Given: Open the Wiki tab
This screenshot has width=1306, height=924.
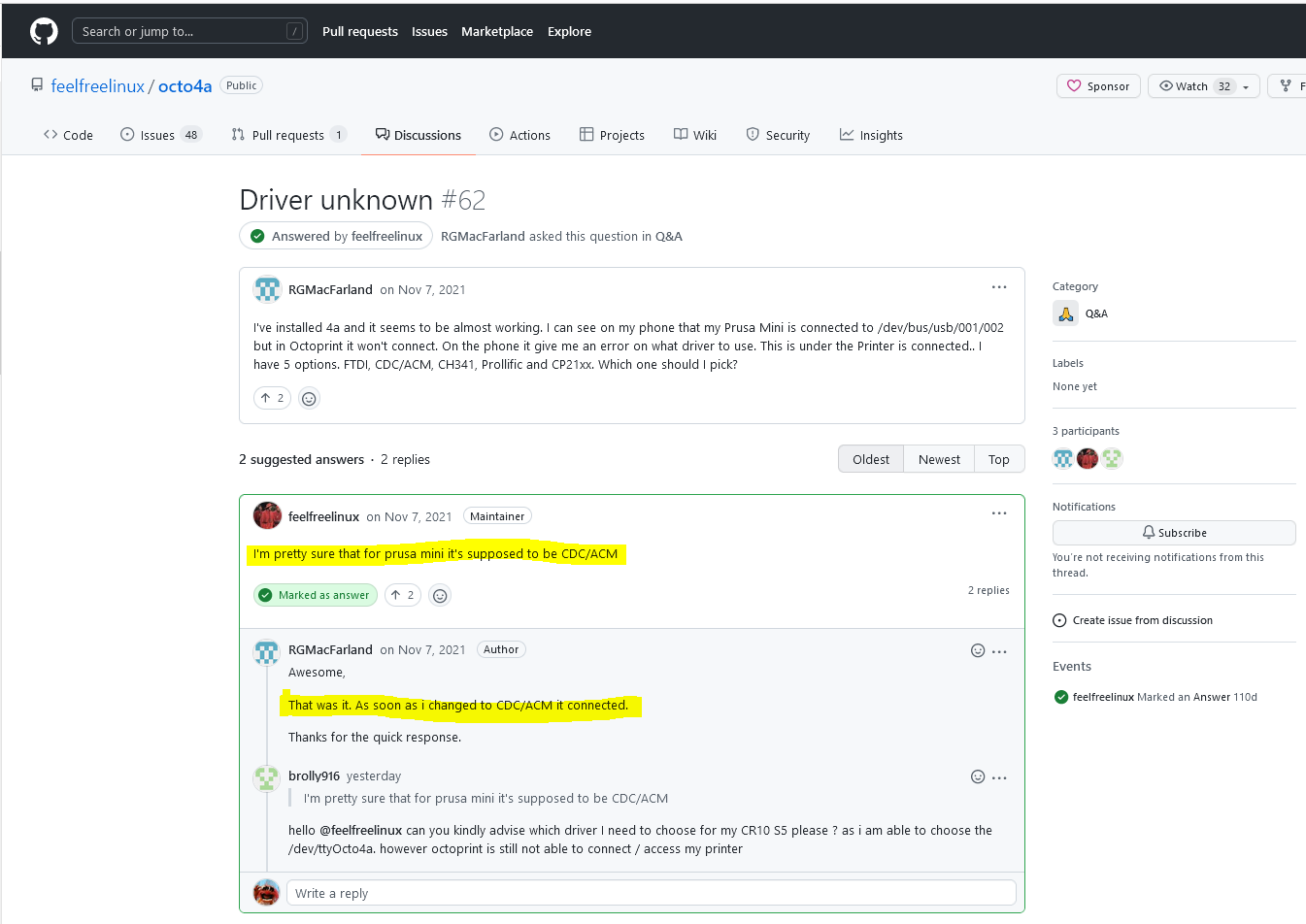Looking at the screenshot, I should click(695, 135).
